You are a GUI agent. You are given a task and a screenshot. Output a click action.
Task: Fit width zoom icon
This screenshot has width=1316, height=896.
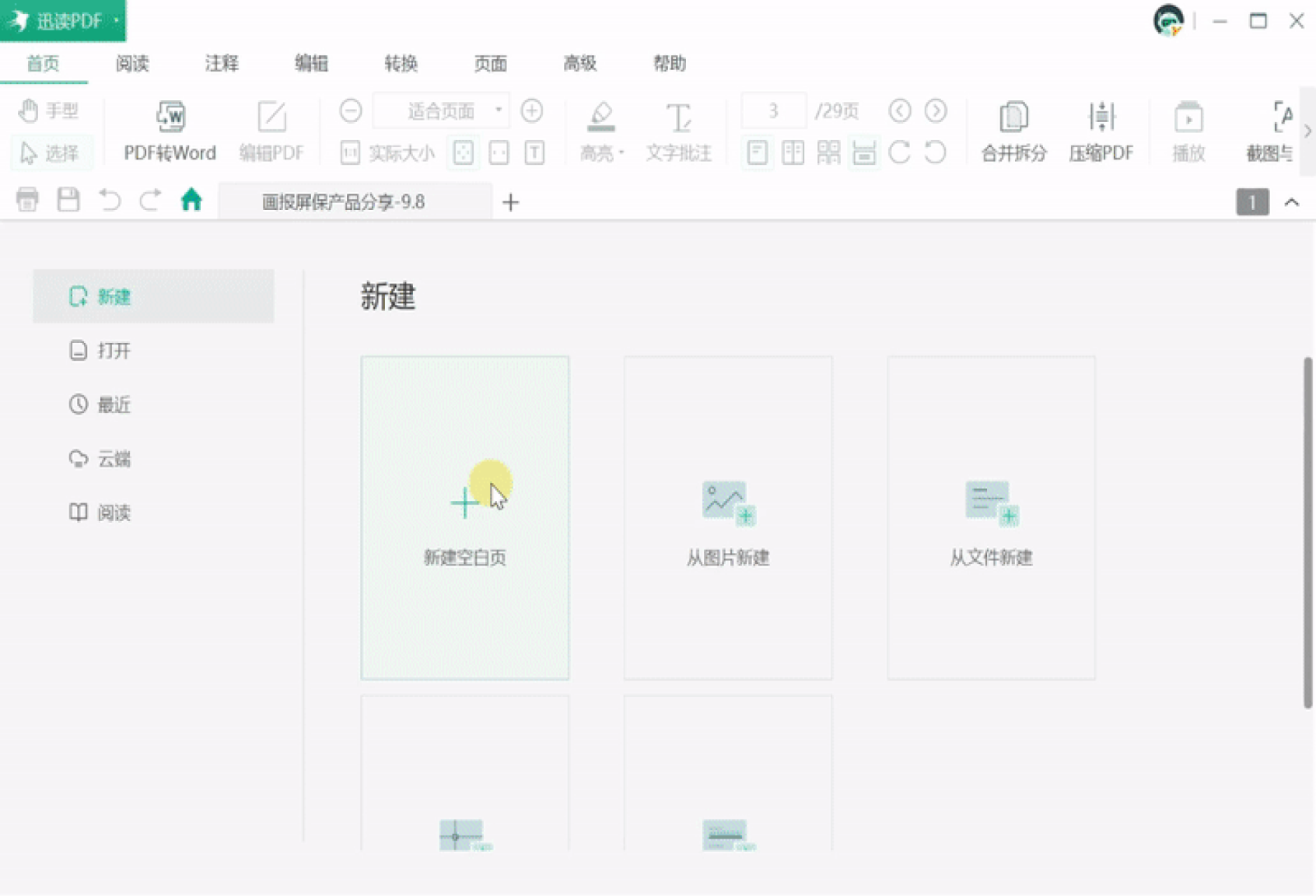tap(499, 152)
